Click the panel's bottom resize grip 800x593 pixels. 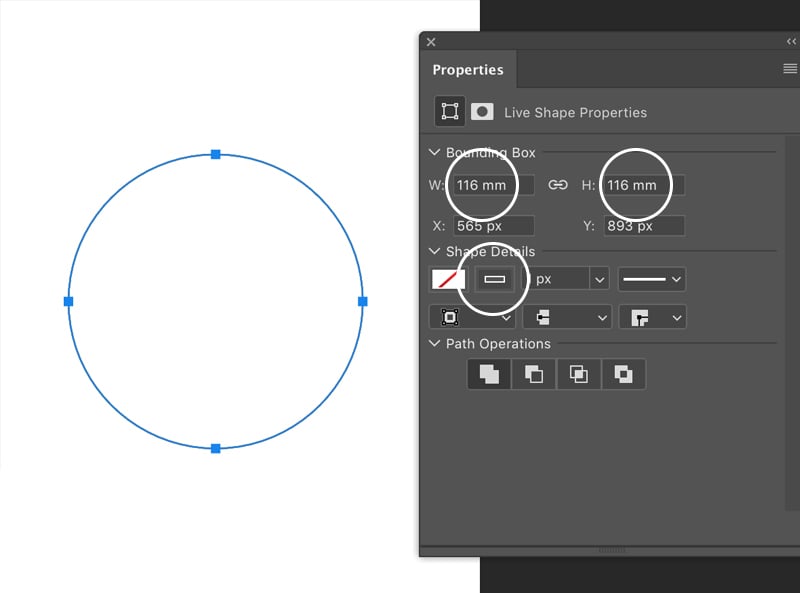pyautogui.click(x=611, y=550)
